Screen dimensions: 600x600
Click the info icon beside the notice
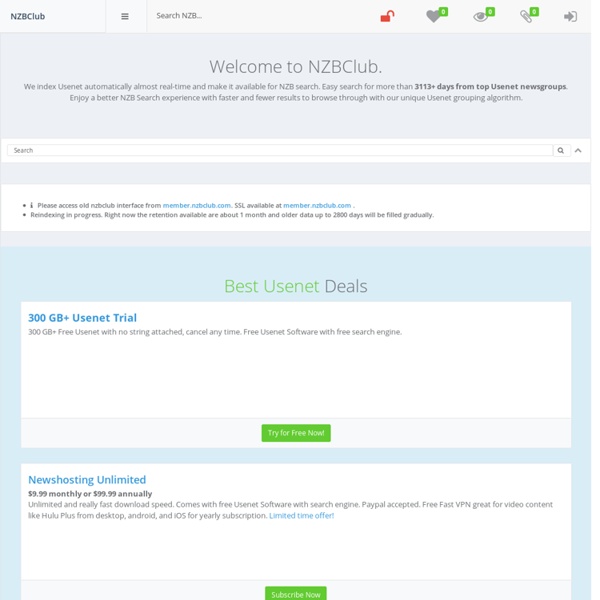[31, 205]
